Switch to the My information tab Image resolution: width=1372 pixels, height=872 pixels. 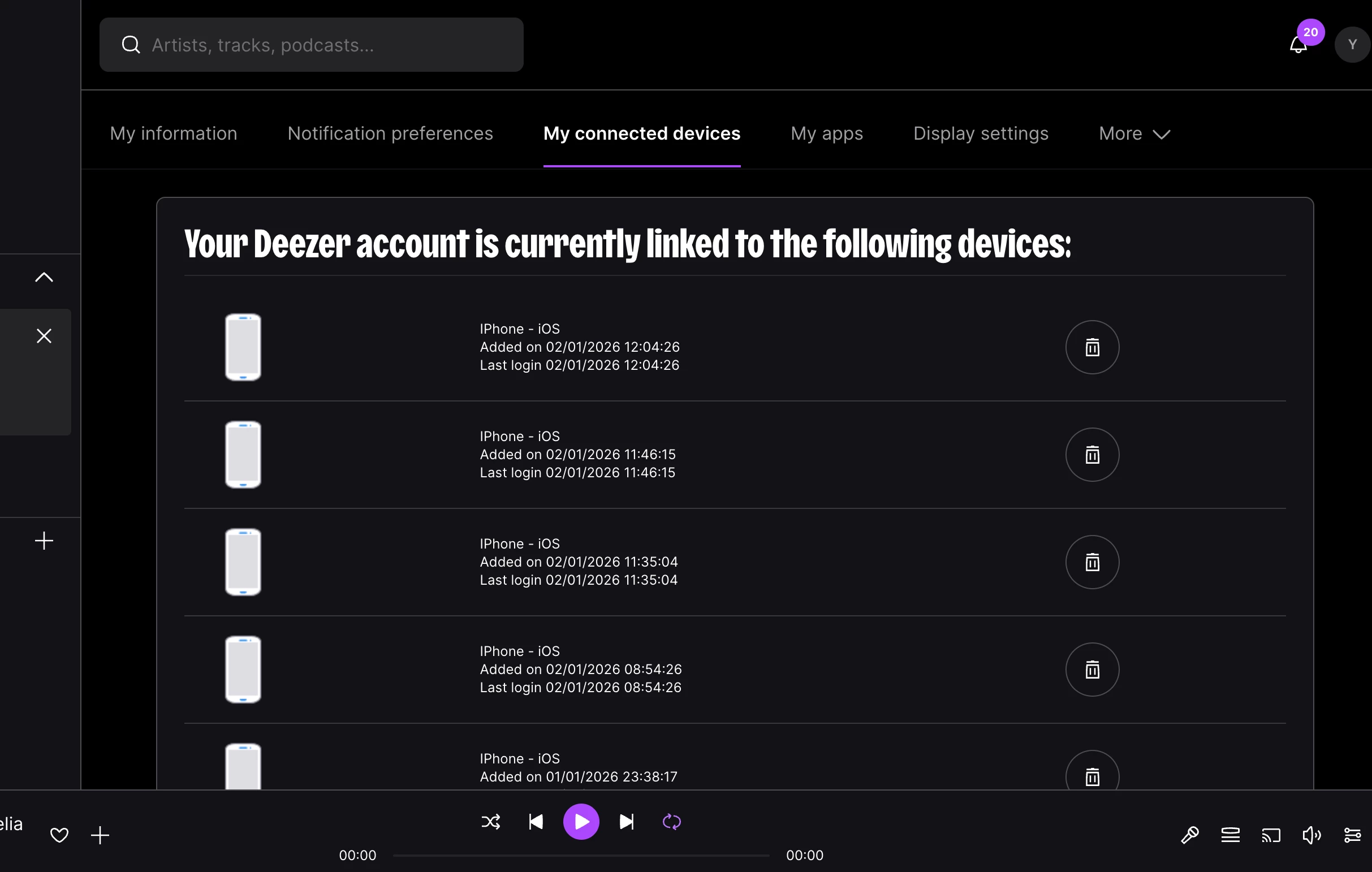pos(173,134)
